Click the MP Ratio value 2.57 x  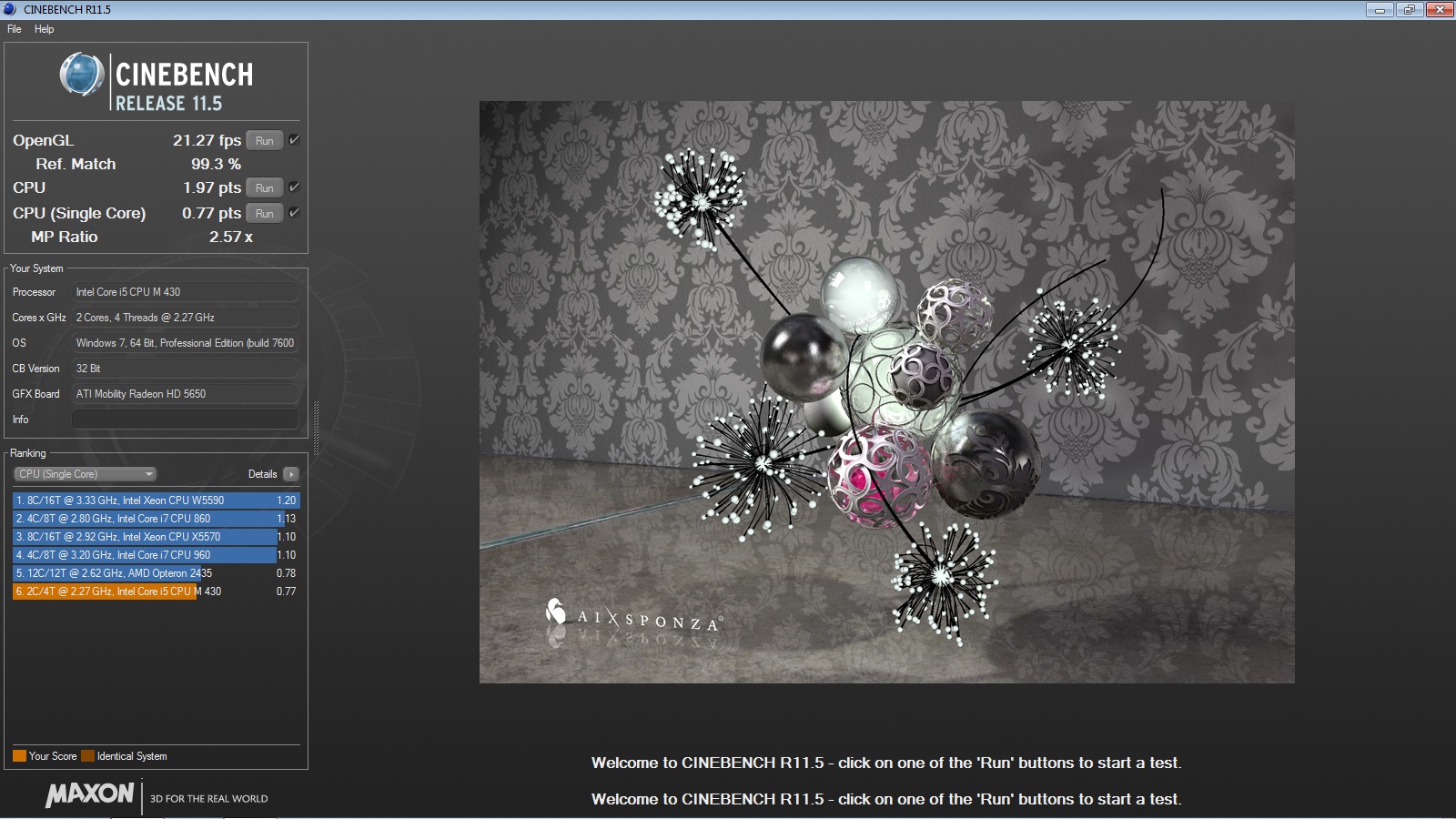coord(231,237)
